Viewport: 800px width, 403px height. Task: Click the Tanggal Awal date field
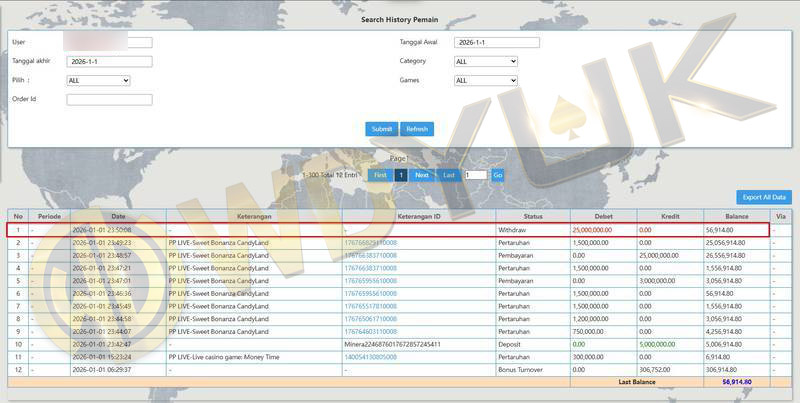(x=496, y=42)
